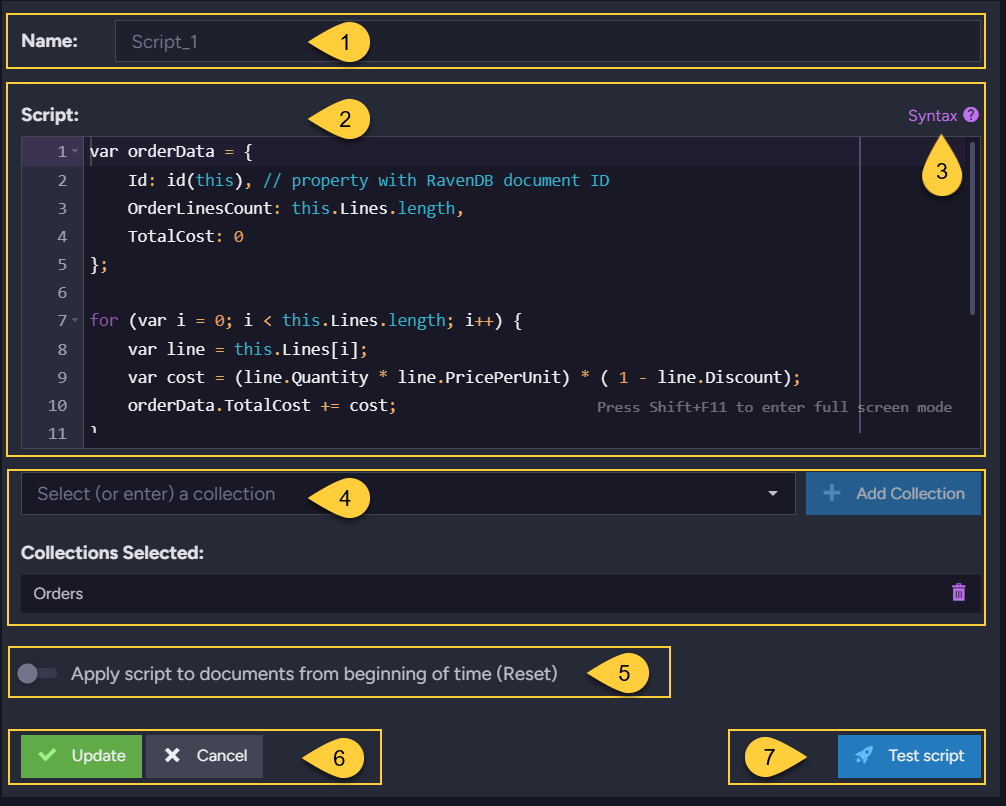Open the Syntax help link

(x=932, y=116)
